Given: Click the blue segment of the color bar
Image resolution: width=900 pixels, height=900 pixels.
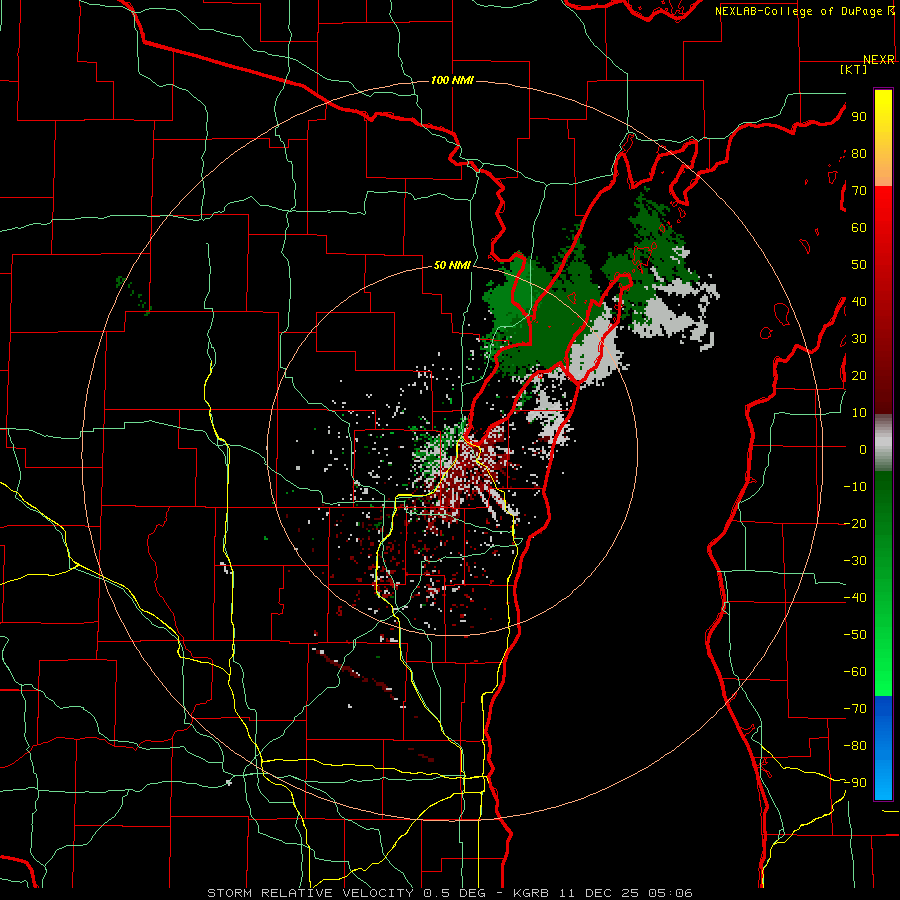Looking at the screenshot, I should point(883,748).
